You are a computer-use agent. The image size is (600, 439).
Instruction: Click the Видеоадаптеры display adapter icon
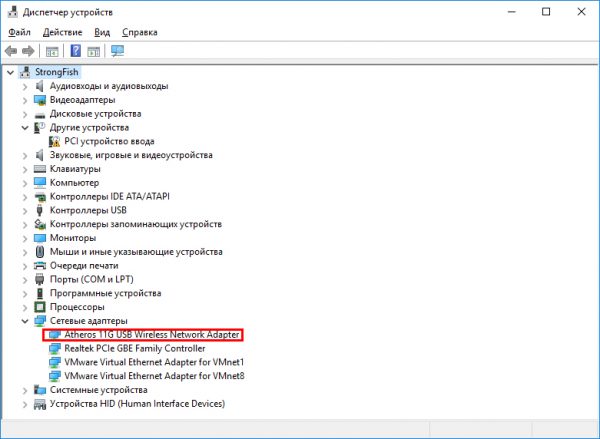[x=40, y=100]
